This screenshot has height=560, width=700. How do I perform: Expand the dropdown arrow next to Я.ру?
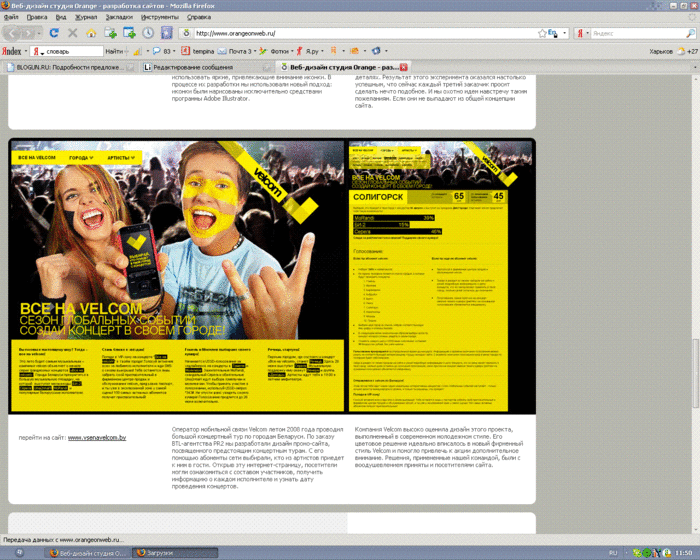pyautogui.click(x=322, y=51)
